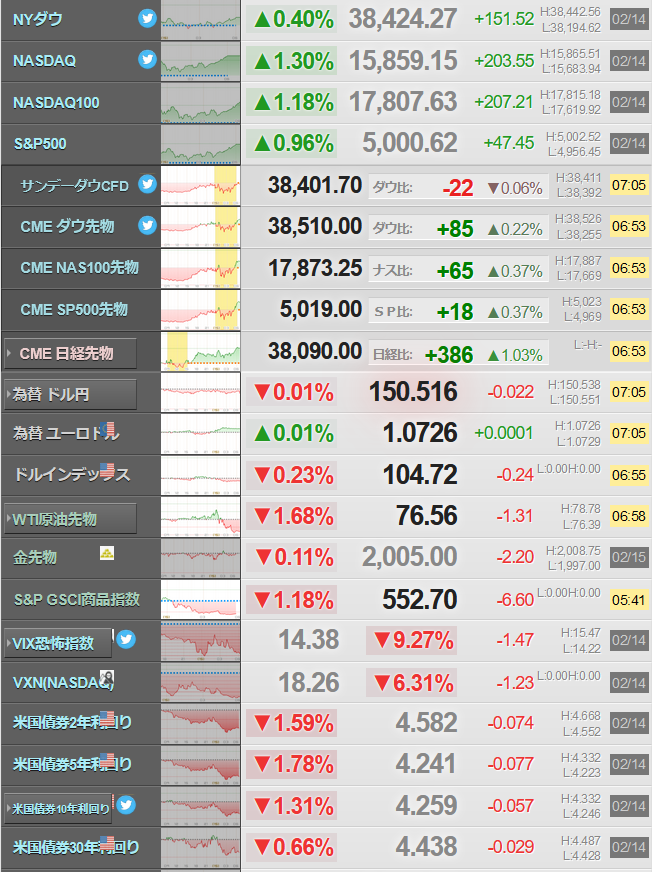This screenshot has height=872, width=652.
Task: Click the flag icon on ドルインデックス
Action: (107, 470)
